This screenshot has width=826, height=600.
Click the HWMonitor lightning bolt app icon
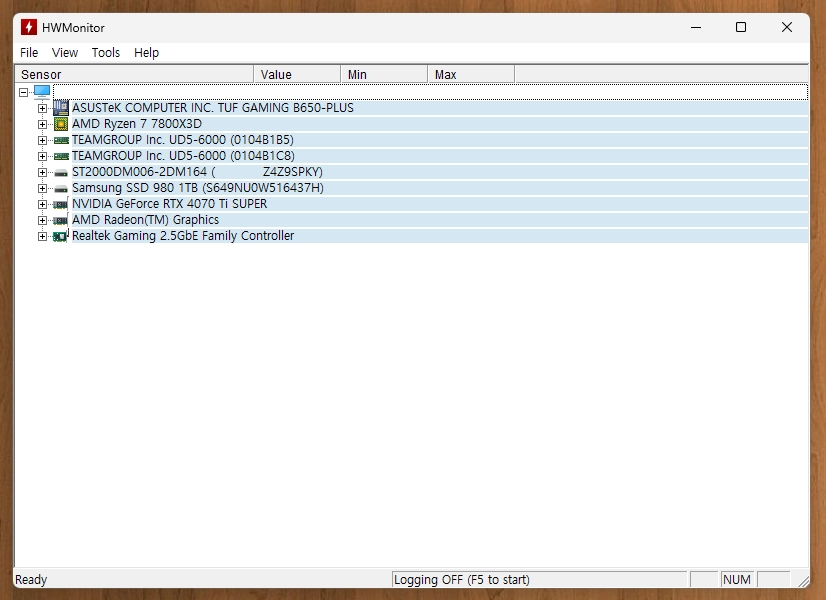tap(29, 27)
